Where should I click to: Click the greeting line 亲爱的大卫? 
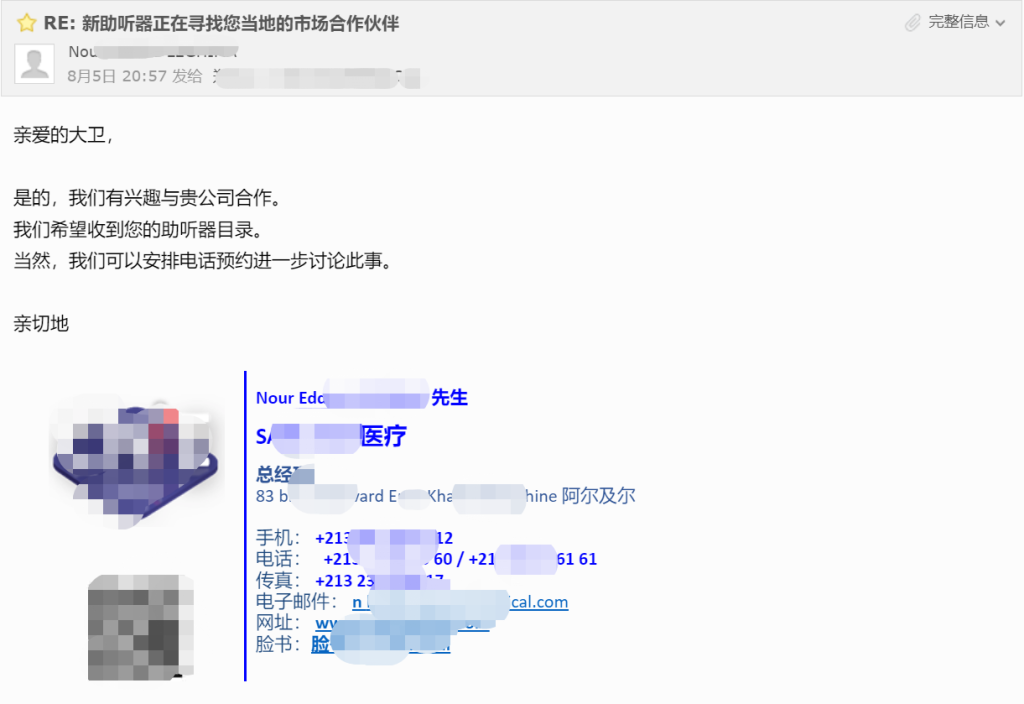click(63, 135)
